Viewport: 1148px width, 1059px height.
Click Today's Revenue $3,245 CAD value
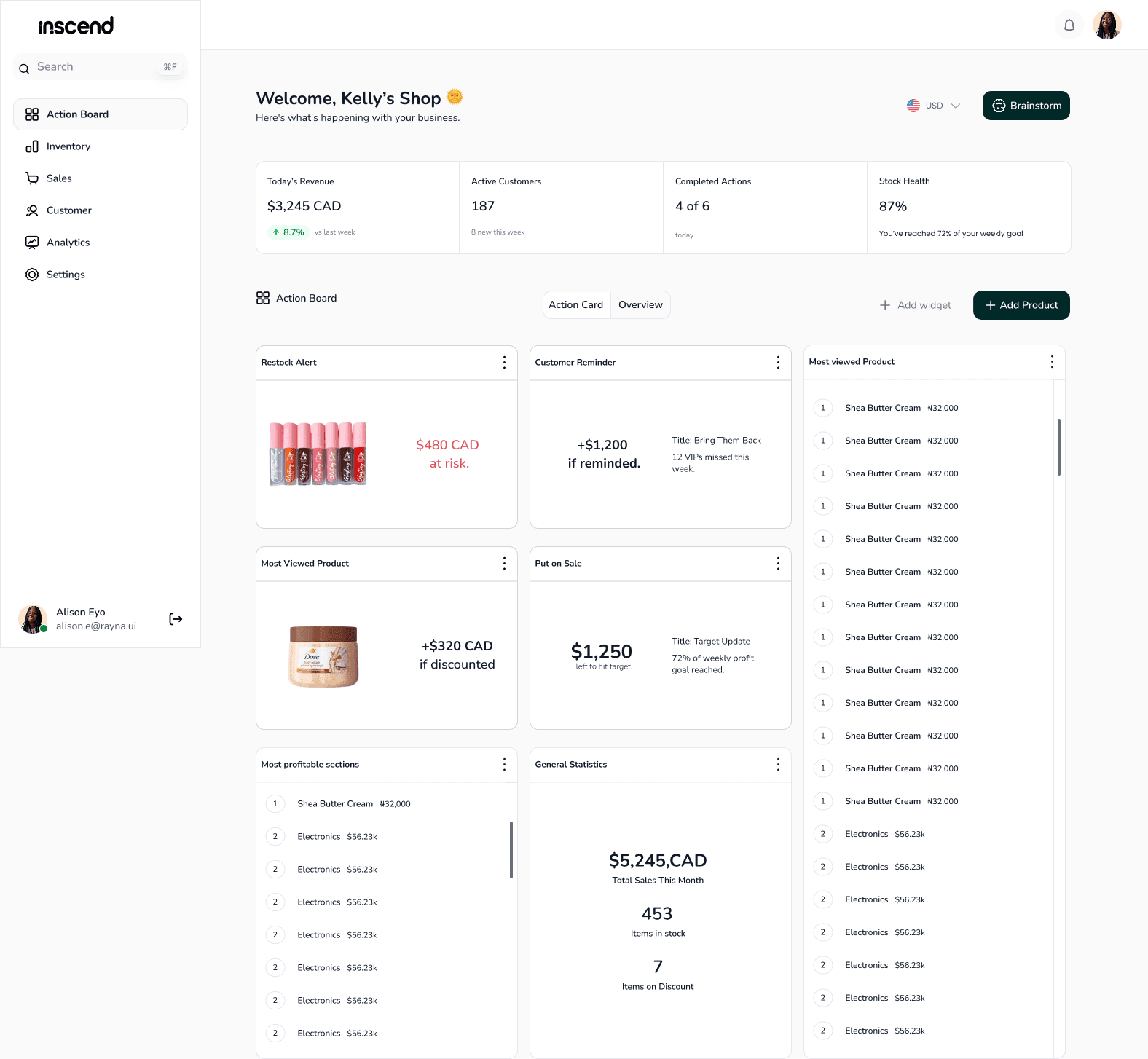[x=304, y=206]
